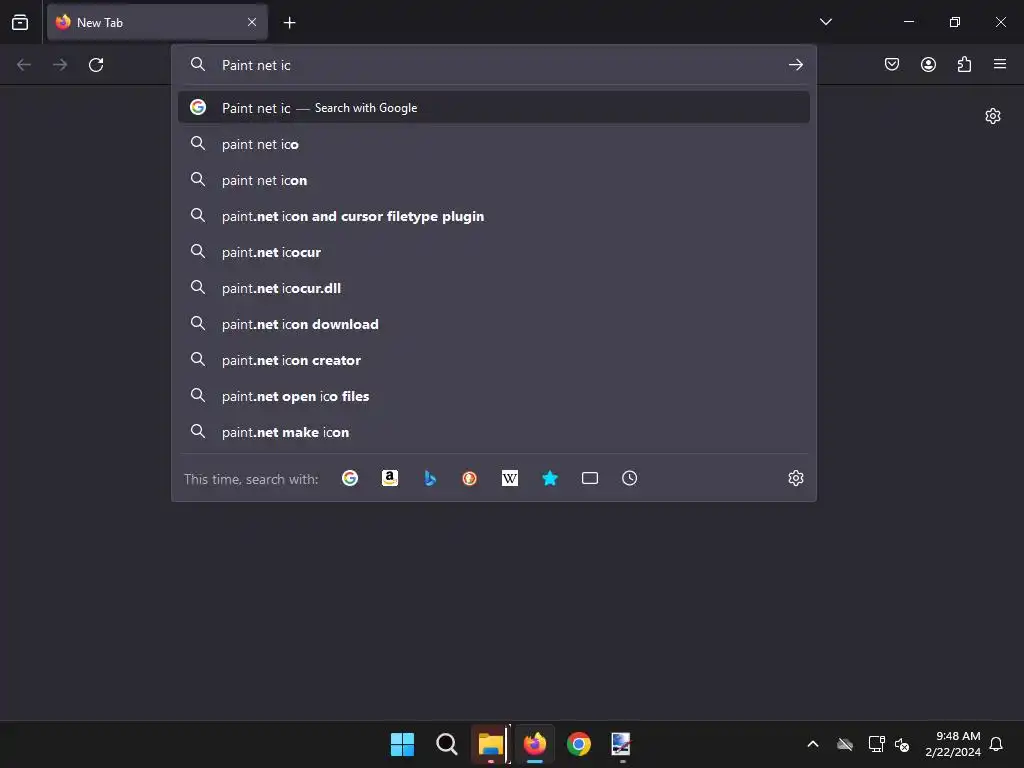Choose suggestion 'paint net icon'
Viewport: 1024px width, 768px height.
(494, 180)
